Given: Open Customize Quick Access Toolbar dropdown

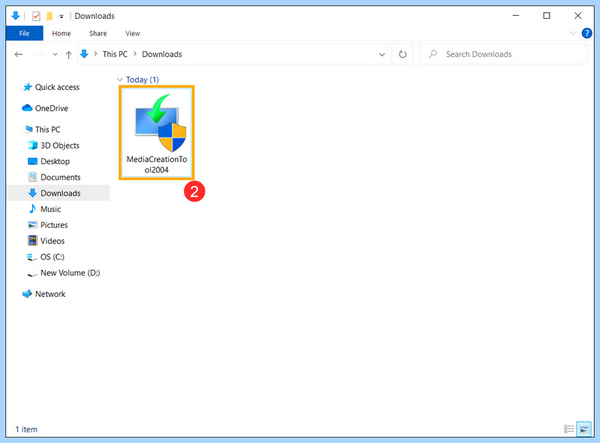Looking at the screenshot, I should pyautogui.click(x=61, y=16).
